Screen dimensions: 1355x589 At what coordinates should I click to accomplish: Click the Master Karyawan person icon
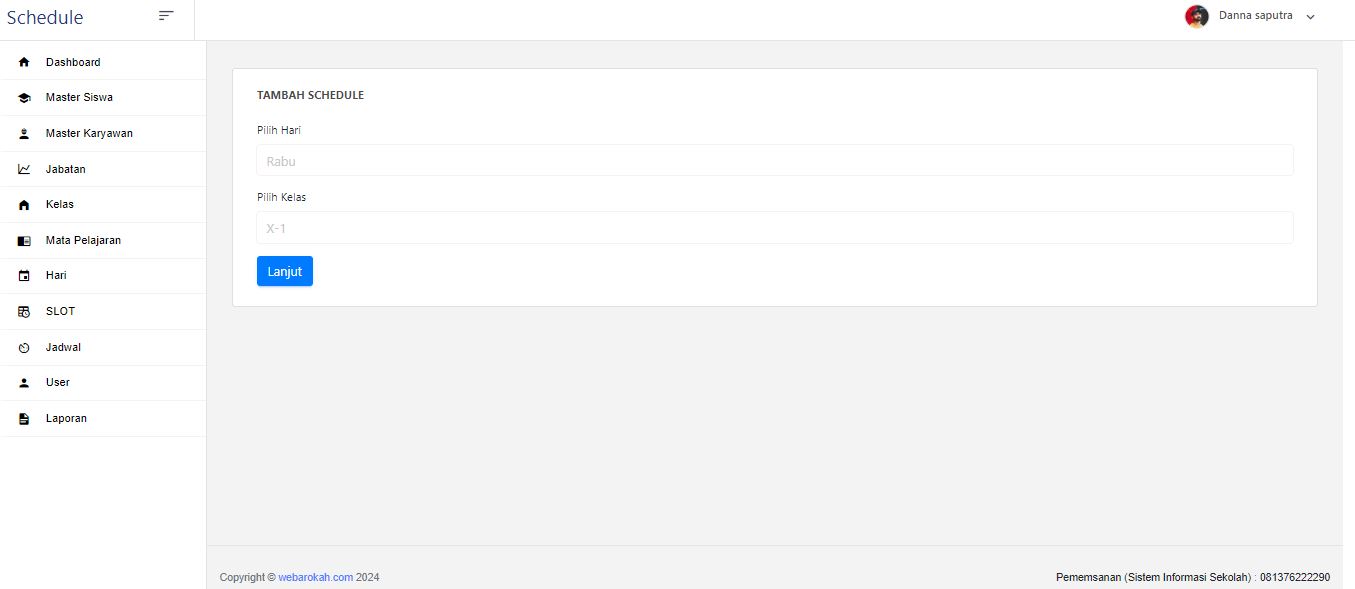[x=24, y=134]
